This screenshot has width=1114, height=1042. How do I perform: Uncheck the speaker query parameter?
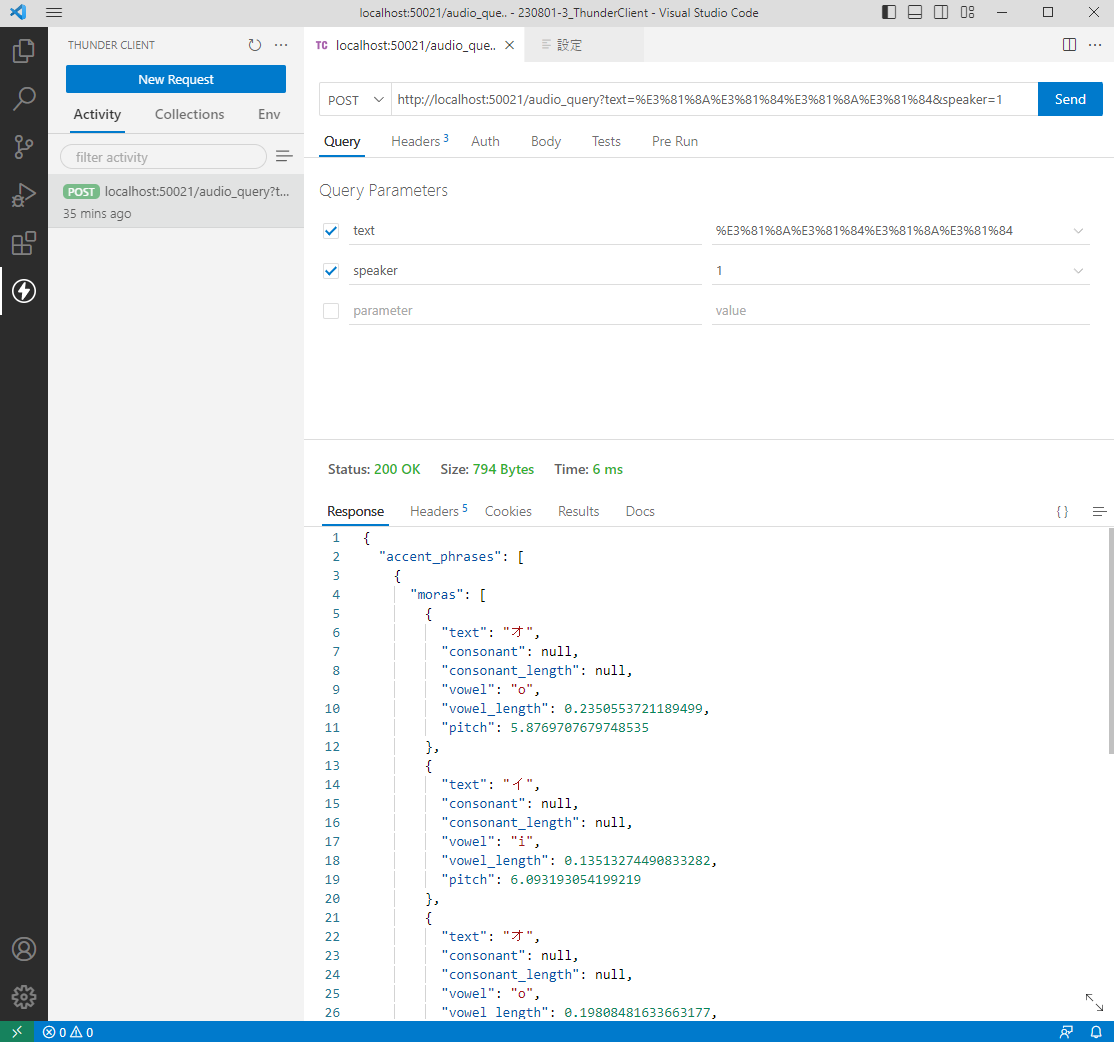coord(331,271)
